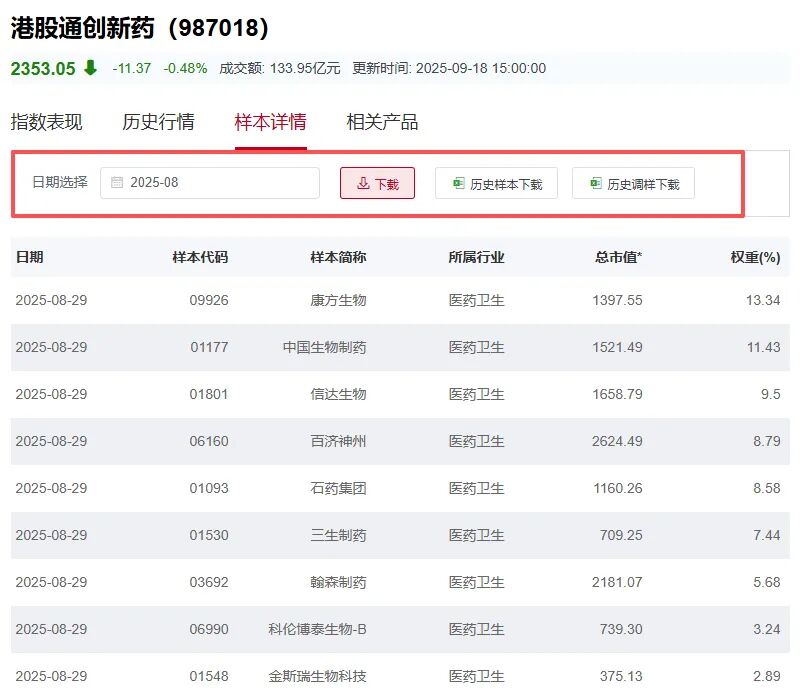Click market value 1658.79
802x696 pixels.
[617, 394]
